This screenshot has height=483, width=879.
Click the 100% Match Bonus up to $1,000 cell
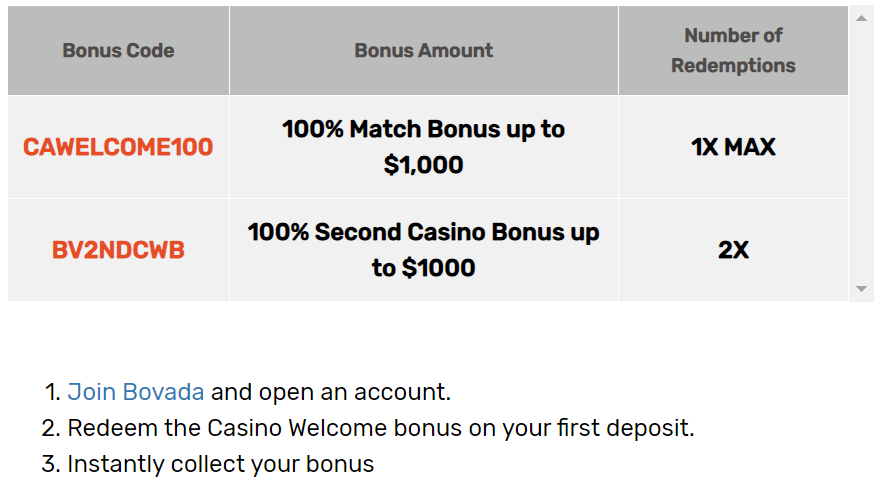click(424, 147)
